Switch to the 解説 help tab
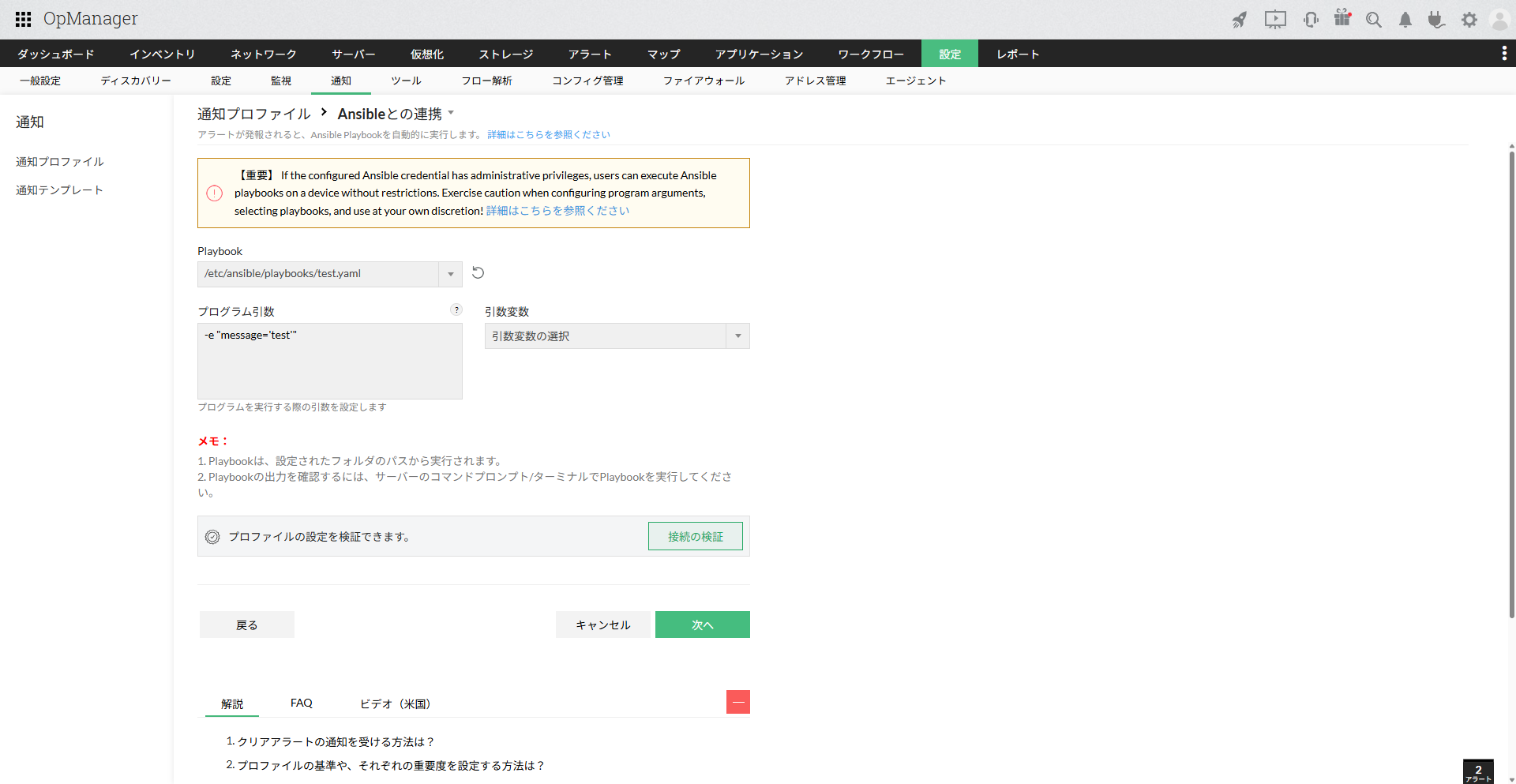This screenshot has height=784, width=1516. coord(232,703)
